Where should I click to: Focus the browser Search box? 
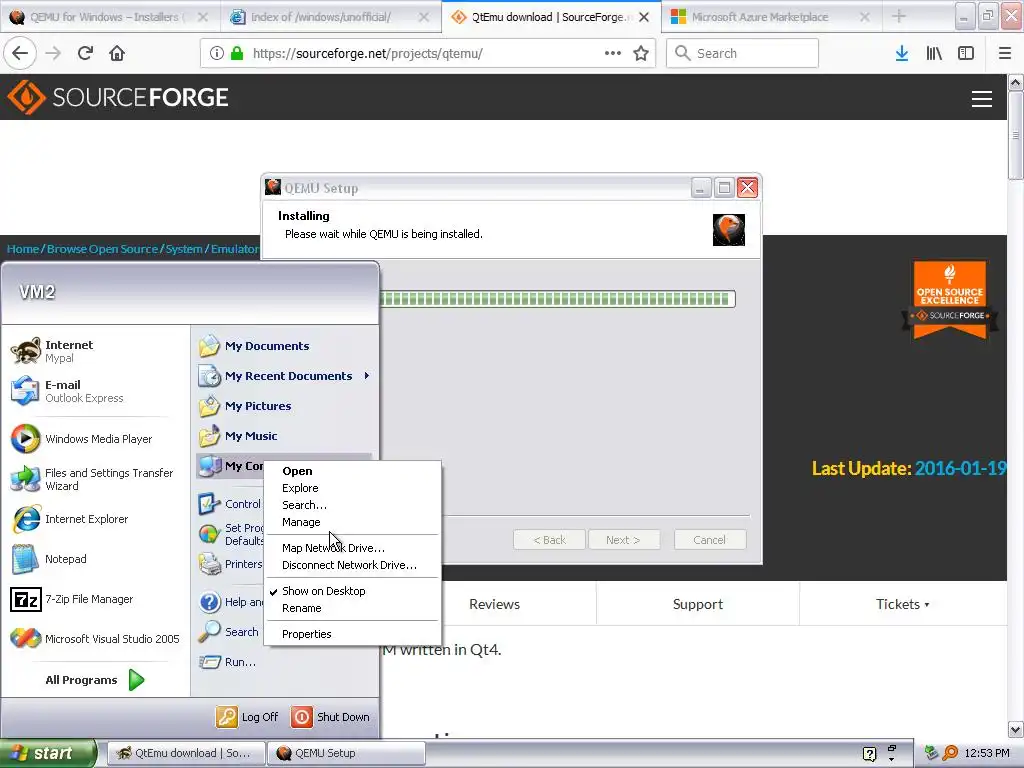click(742, 53)
